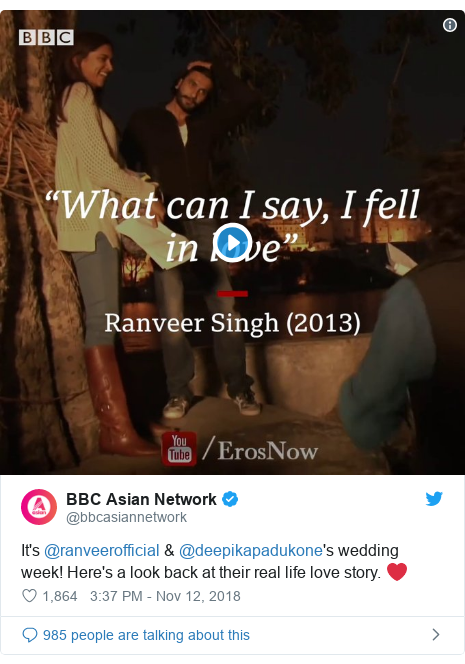Click the BBC Asian Network name
Screen dimensions: 465x664
click(141, 499)
